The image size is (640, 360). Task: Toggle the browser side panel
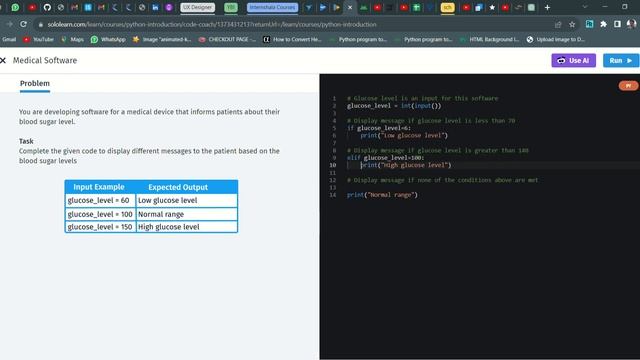click(x=617, y=24)
